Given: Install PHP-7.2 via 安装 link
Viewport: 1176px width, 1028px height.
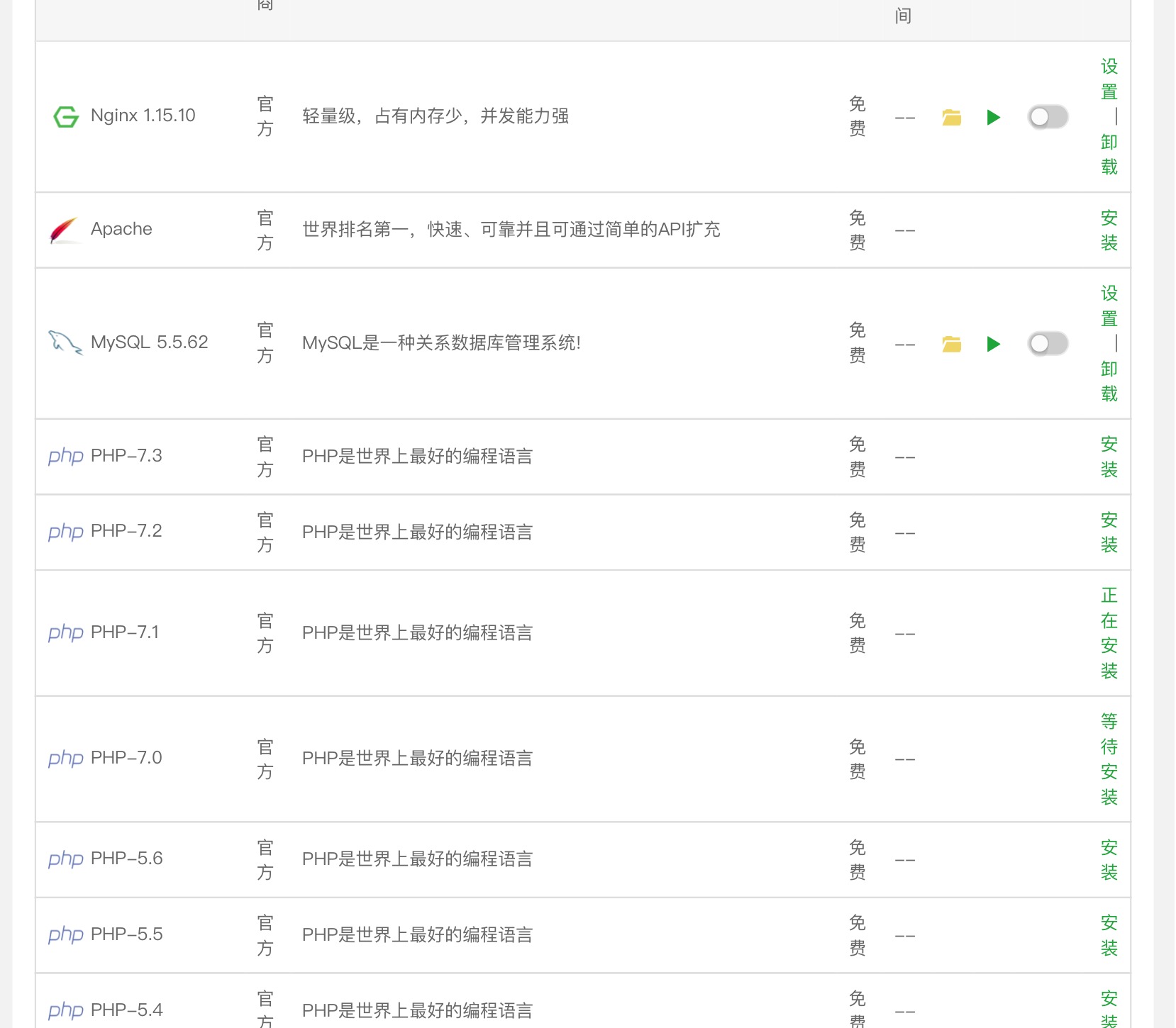Looking at the screenshot, I should point(1109,532).
